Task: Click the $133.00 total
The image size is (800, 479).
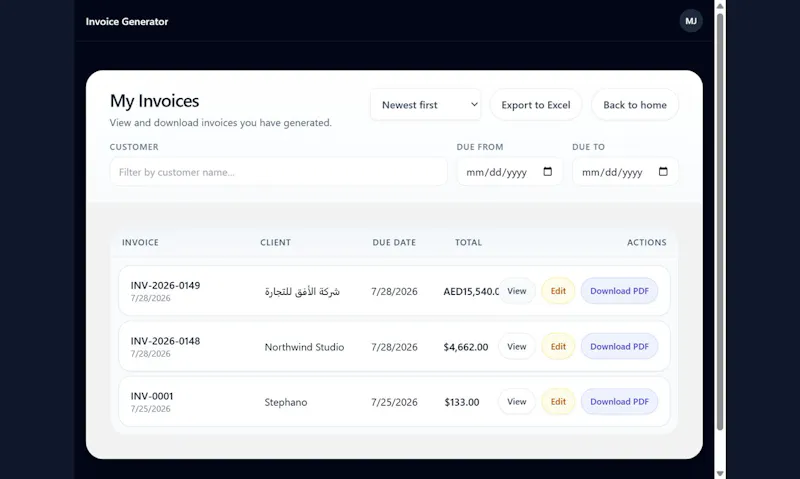Action: [462, 402]
